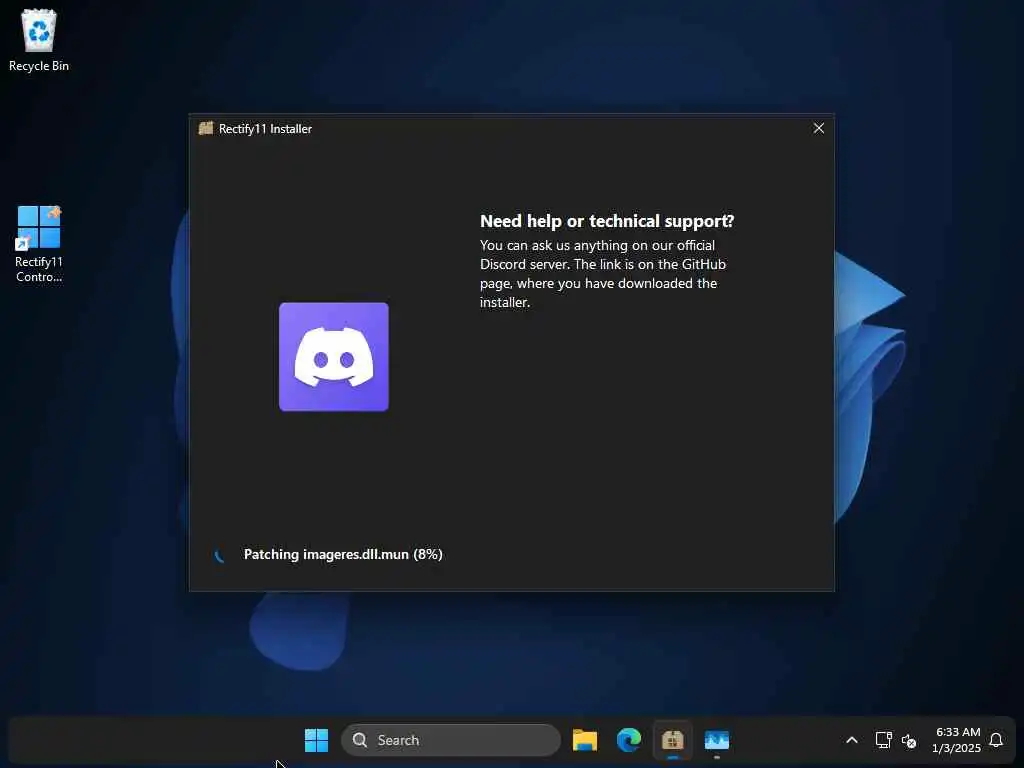Click the progress spinner beside patching status

point(219,556)
